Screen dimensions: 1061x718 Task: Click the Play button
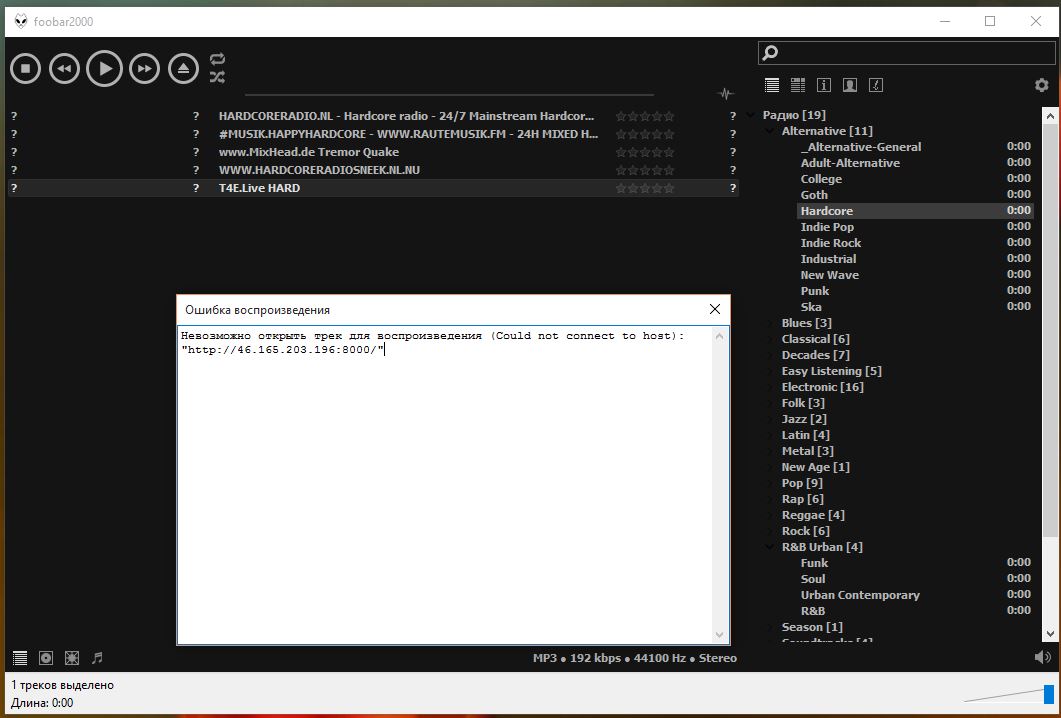click(x=104, y=68)
